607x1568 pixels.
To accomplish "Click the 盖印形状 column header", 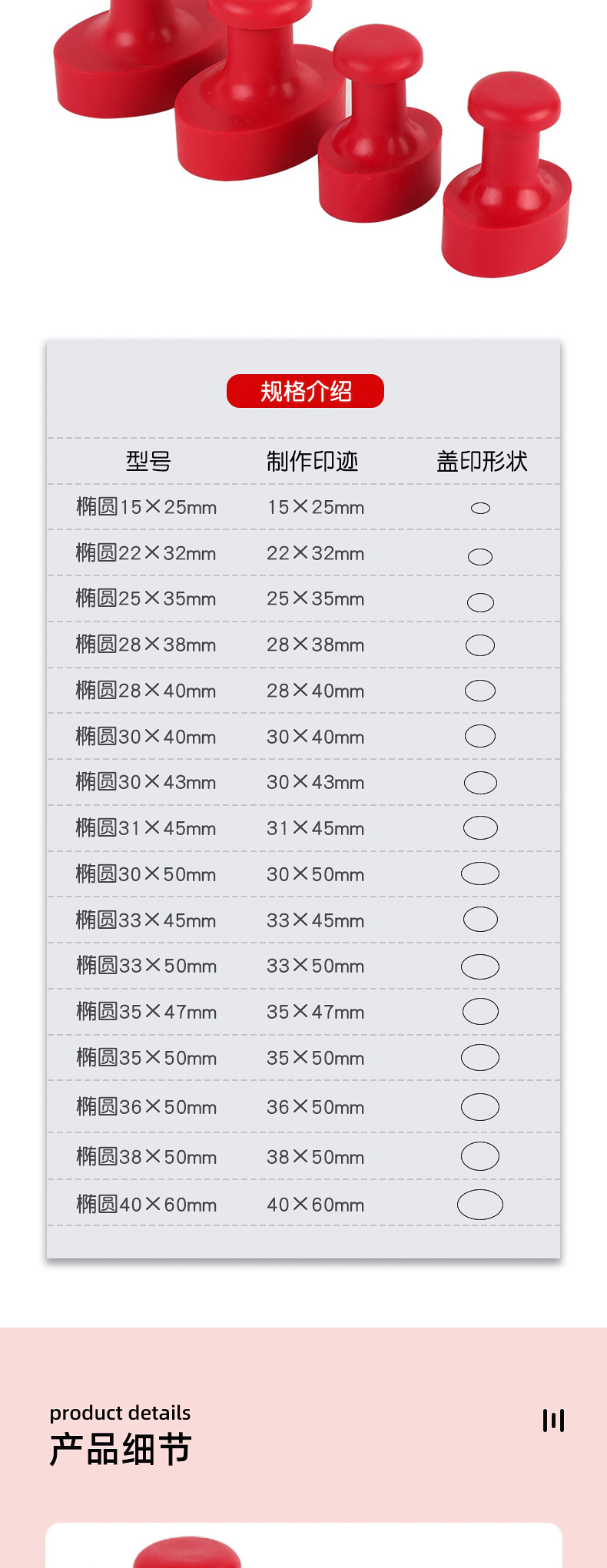I will (482, 461).
